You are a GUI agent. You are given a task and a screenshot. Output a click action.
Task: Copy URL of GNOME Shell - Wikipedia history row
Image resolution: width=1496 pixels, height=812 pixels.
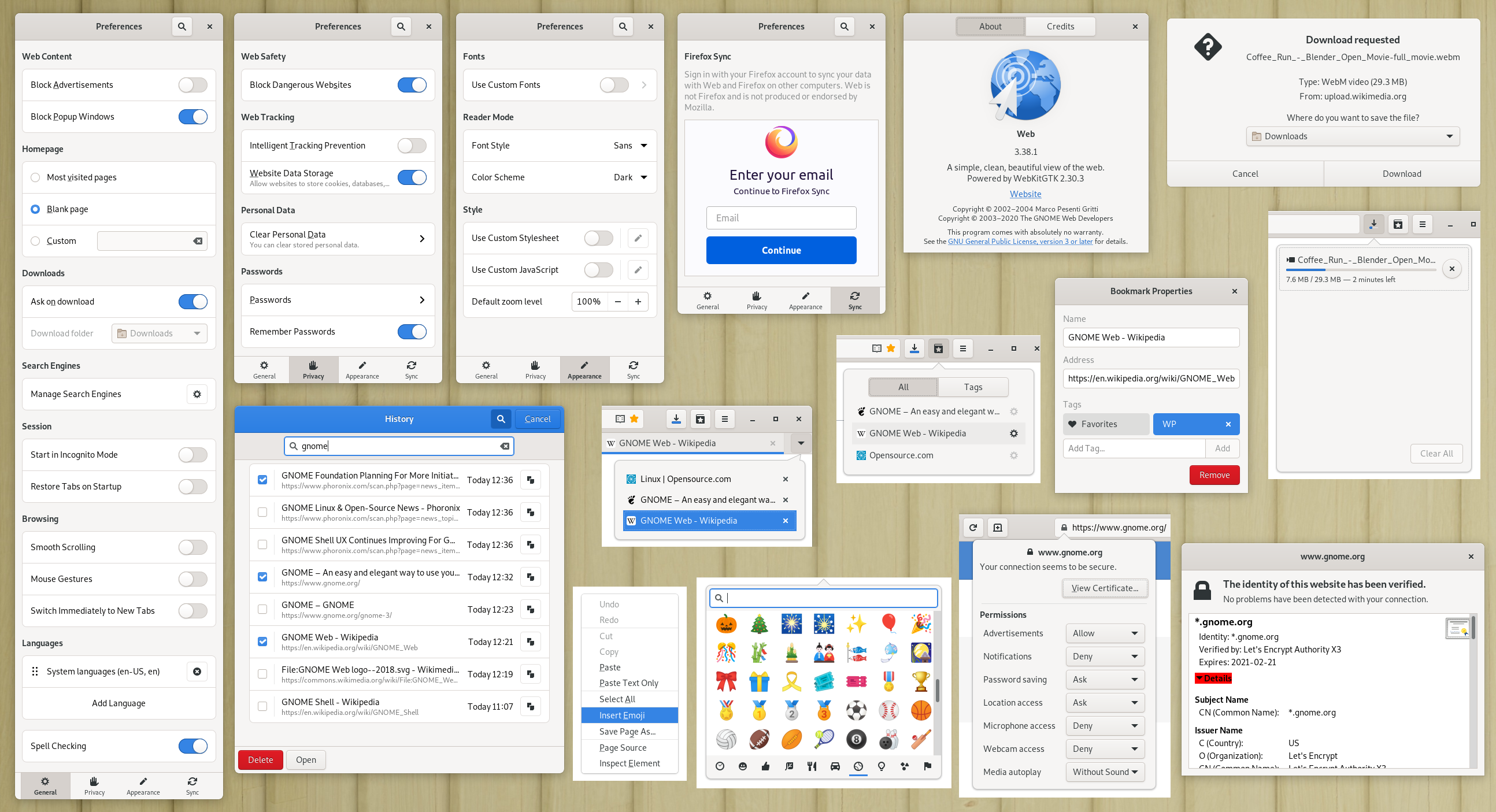(530, 706)
